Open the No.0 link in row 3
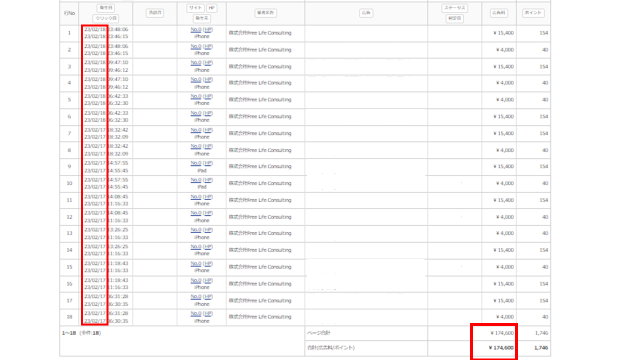 (196, 63)
